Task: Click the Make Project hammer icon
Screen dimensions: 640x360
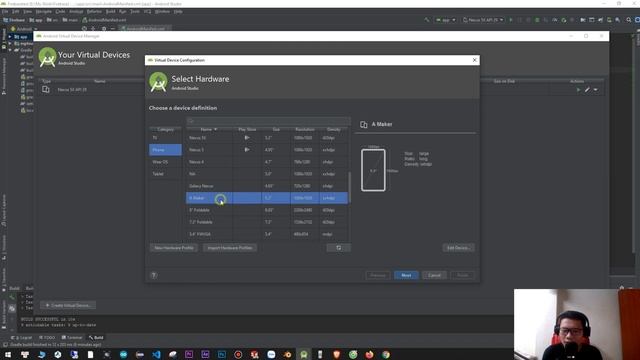Action: pyautogui.click(x=427, y=20)
